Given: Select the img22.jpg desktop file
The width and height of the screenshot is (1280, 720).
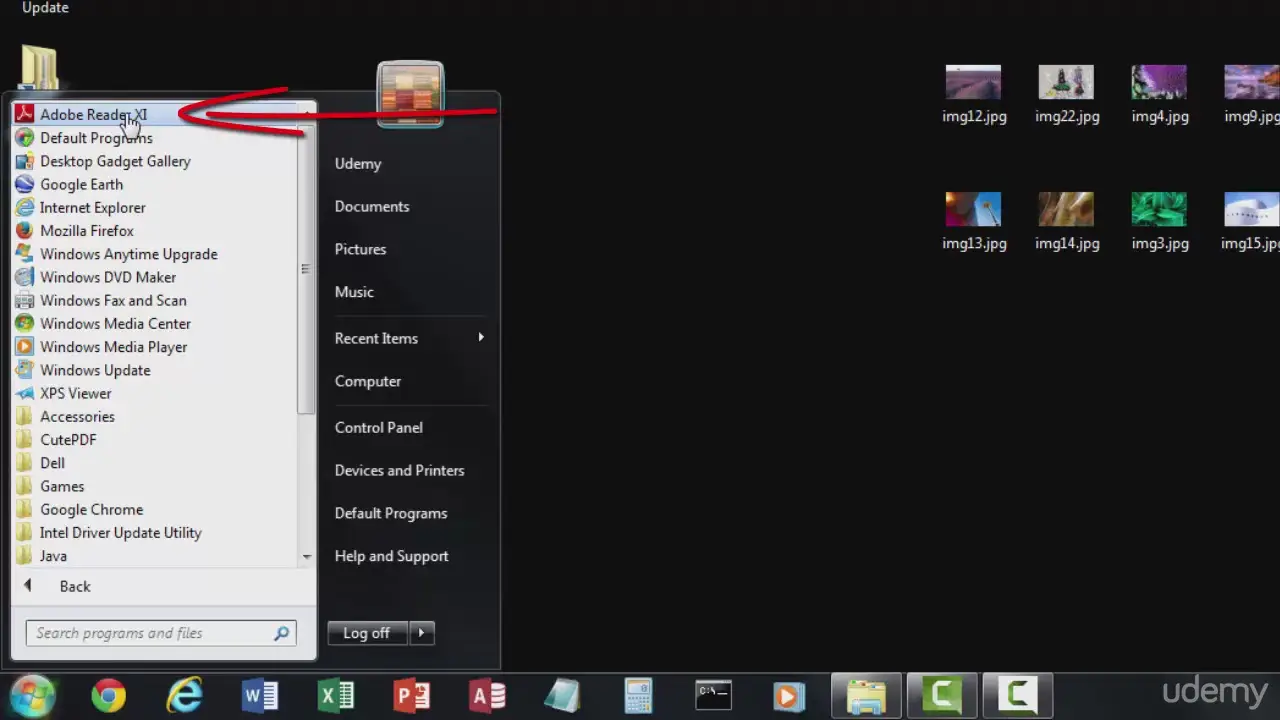Looking at the screenshot, I should [1067, 95].
